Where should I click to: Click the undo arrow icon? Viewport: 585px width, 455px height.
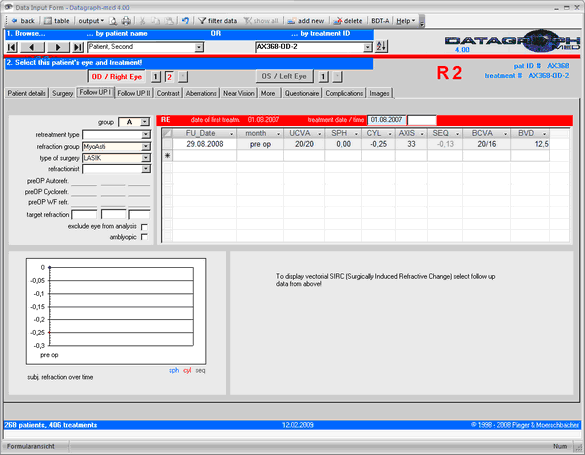[185, 21]
